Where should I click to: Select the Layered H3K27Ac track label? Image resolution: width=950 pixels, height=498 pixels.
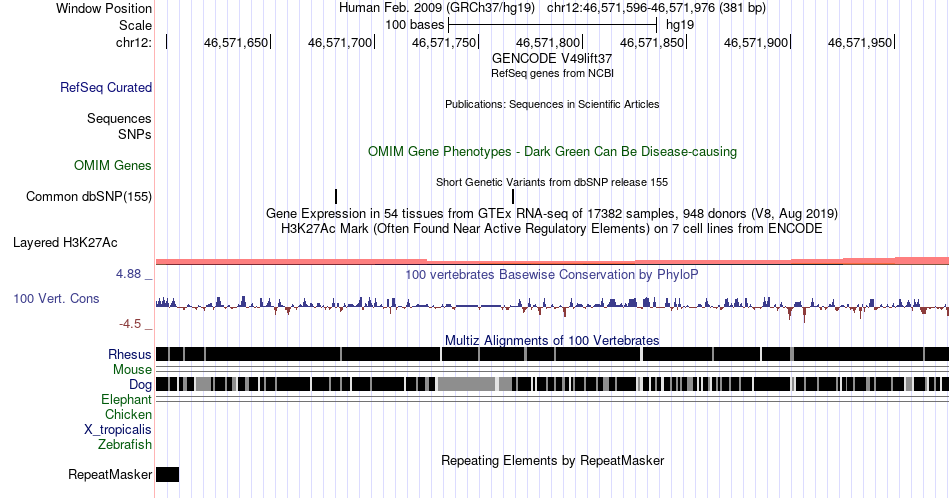click(x=65, y=242)
